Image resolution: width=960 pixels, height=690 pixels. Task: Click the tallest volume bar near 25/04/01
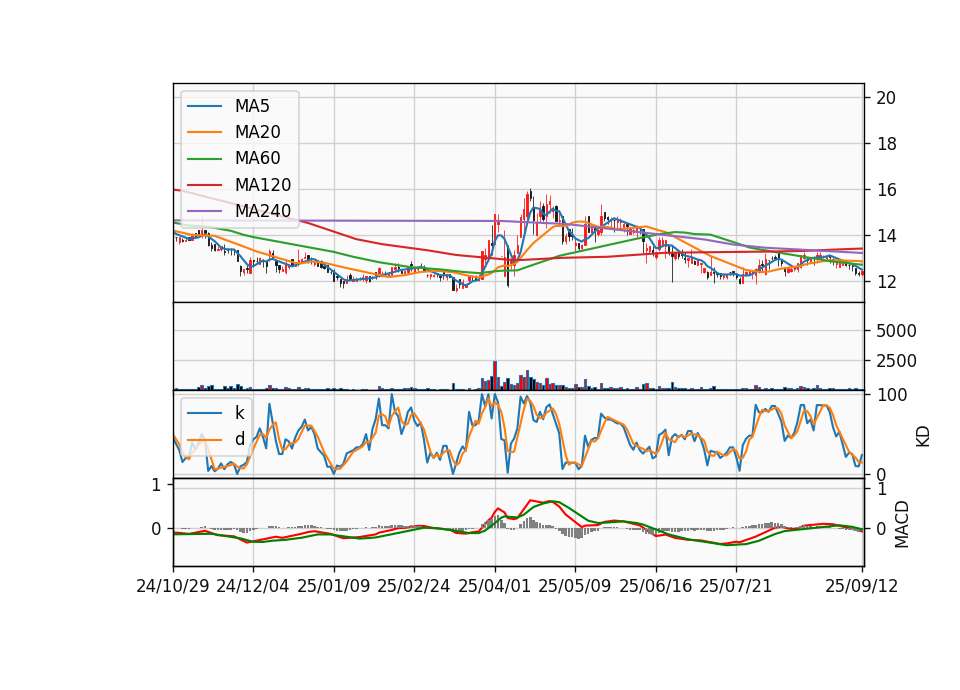(x=495, y=375)
